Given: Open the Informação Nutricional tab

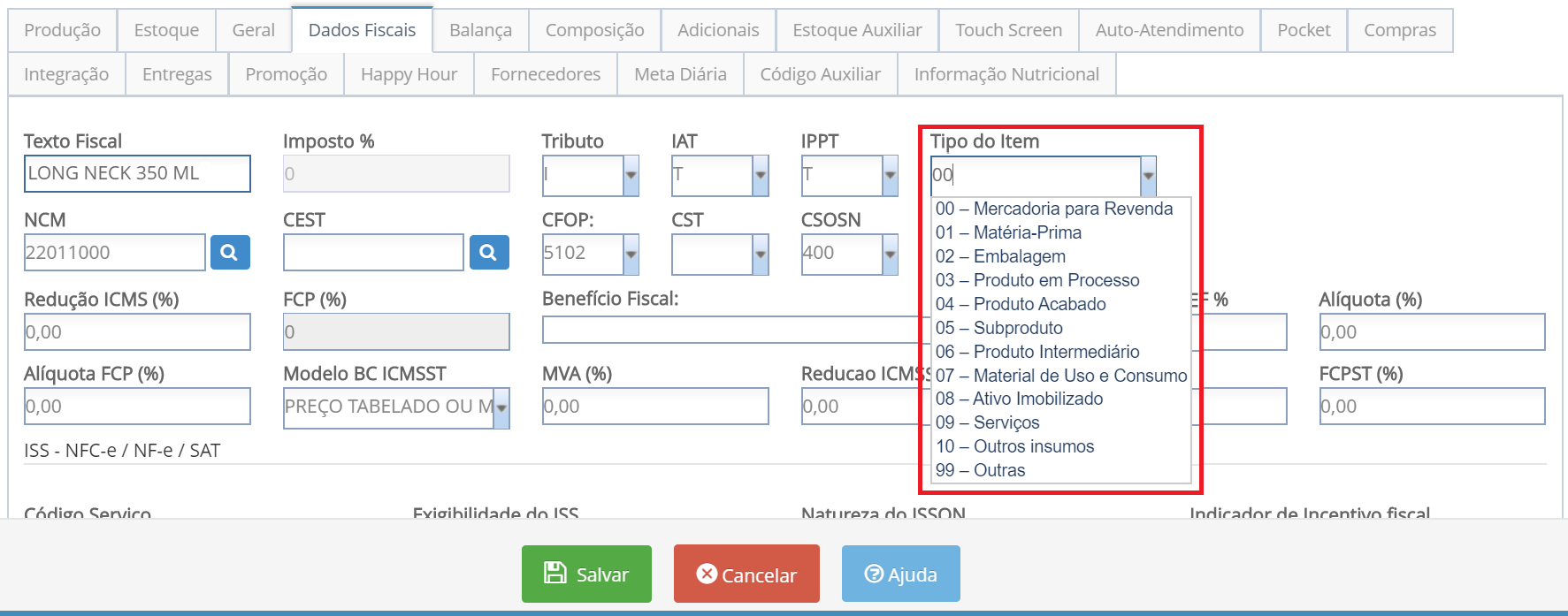Looking at the screenshot, I should point(1006,74).
